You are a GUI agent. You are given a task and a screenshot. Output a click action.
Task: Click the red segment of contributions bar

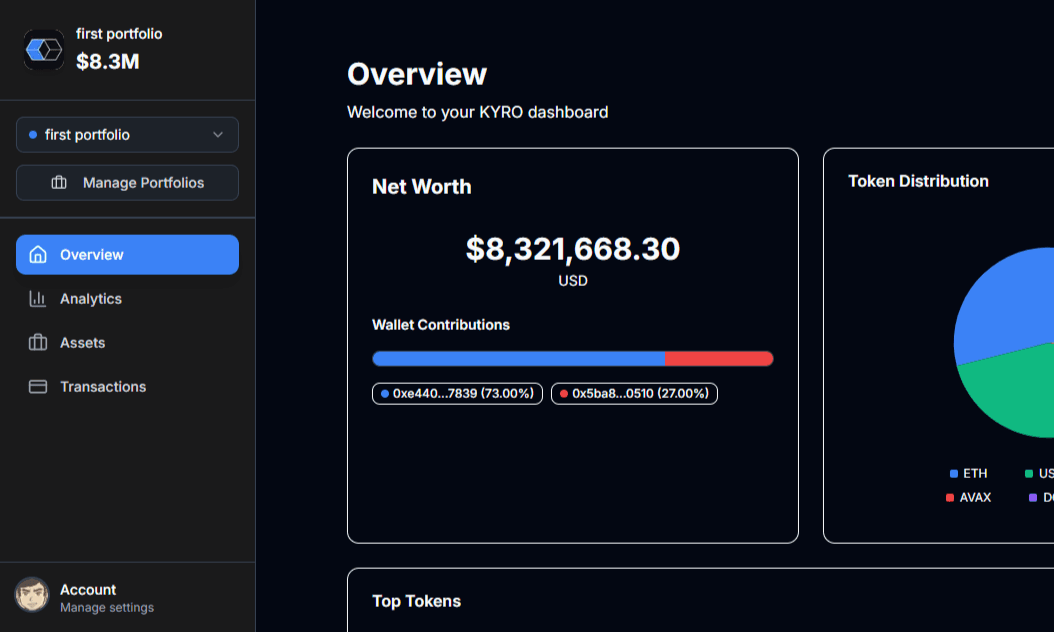click(719, 359)
